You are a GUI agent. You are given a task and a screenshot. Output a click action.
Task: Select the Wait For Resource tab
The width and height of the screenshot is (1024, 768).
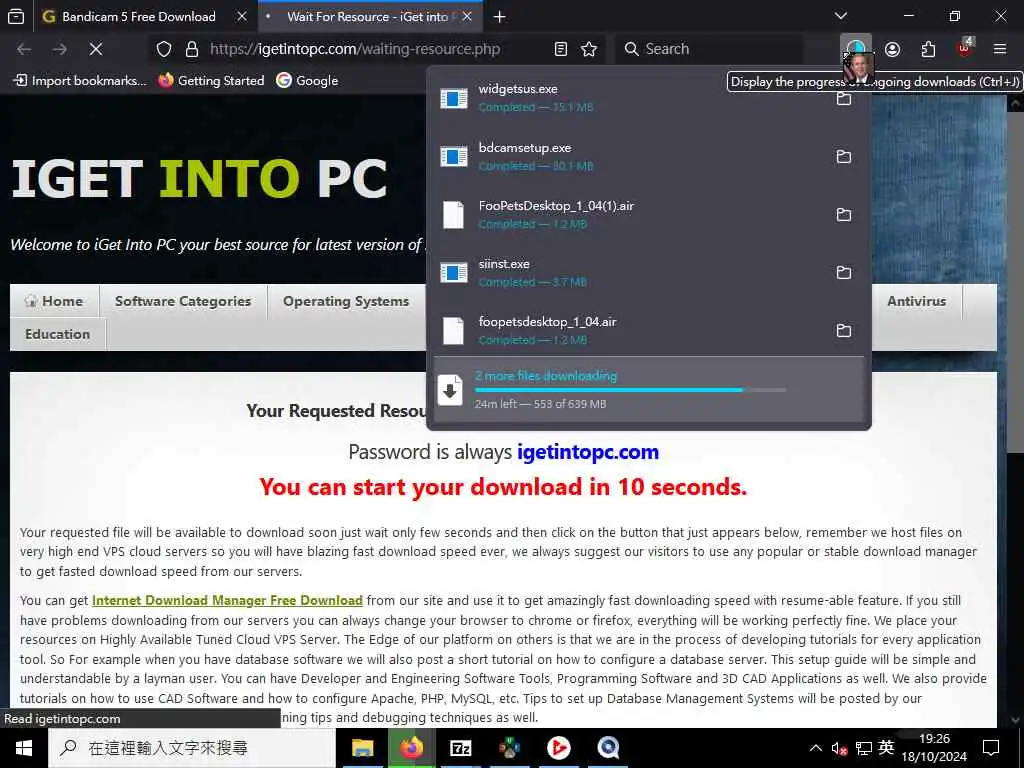click(x=368, y=17)
